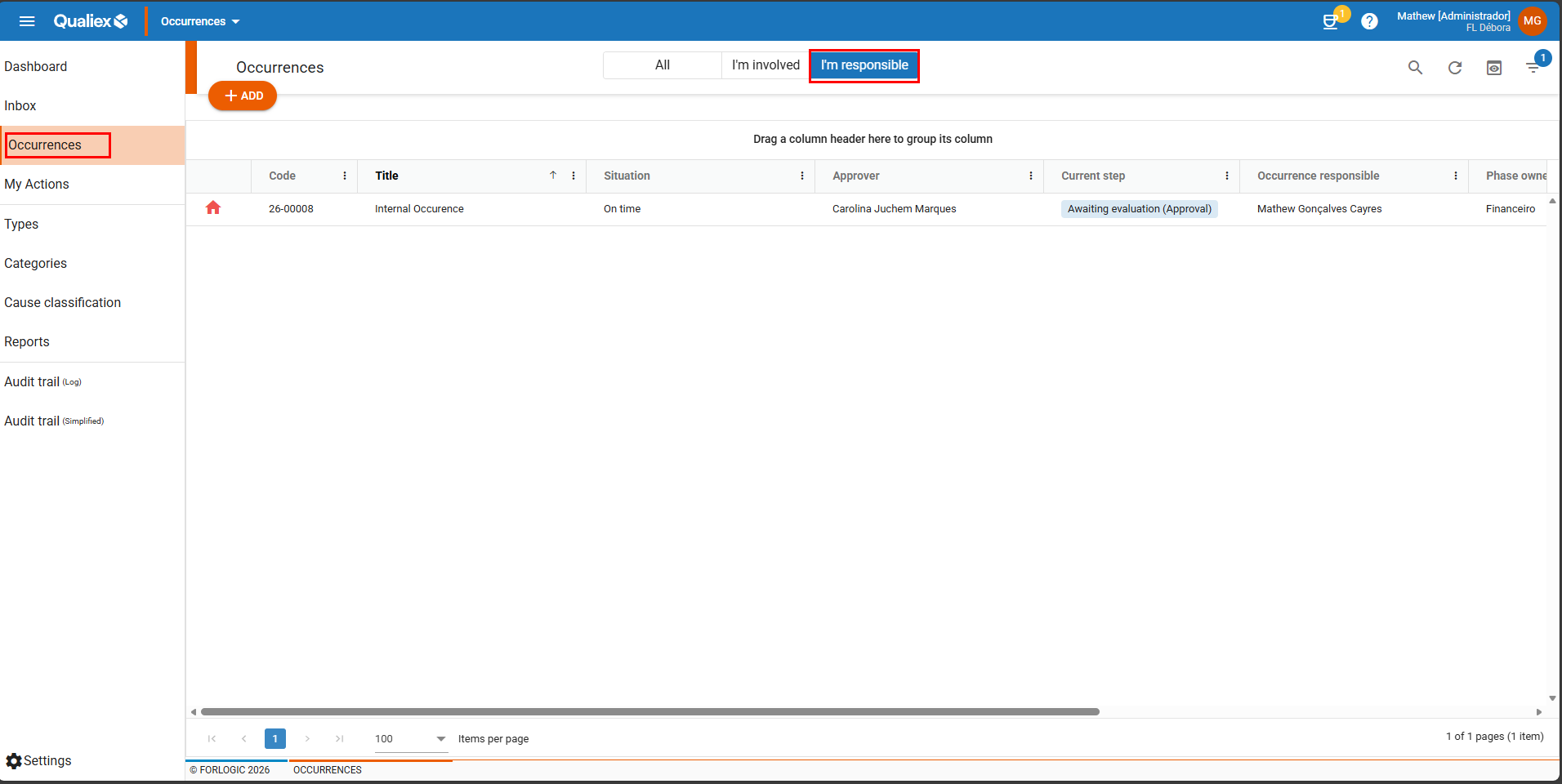The width and height of the screenshot is (1562, 784).
Task: Click the horizontal scrollbar of grid
Action: click(x=649, y=711)
